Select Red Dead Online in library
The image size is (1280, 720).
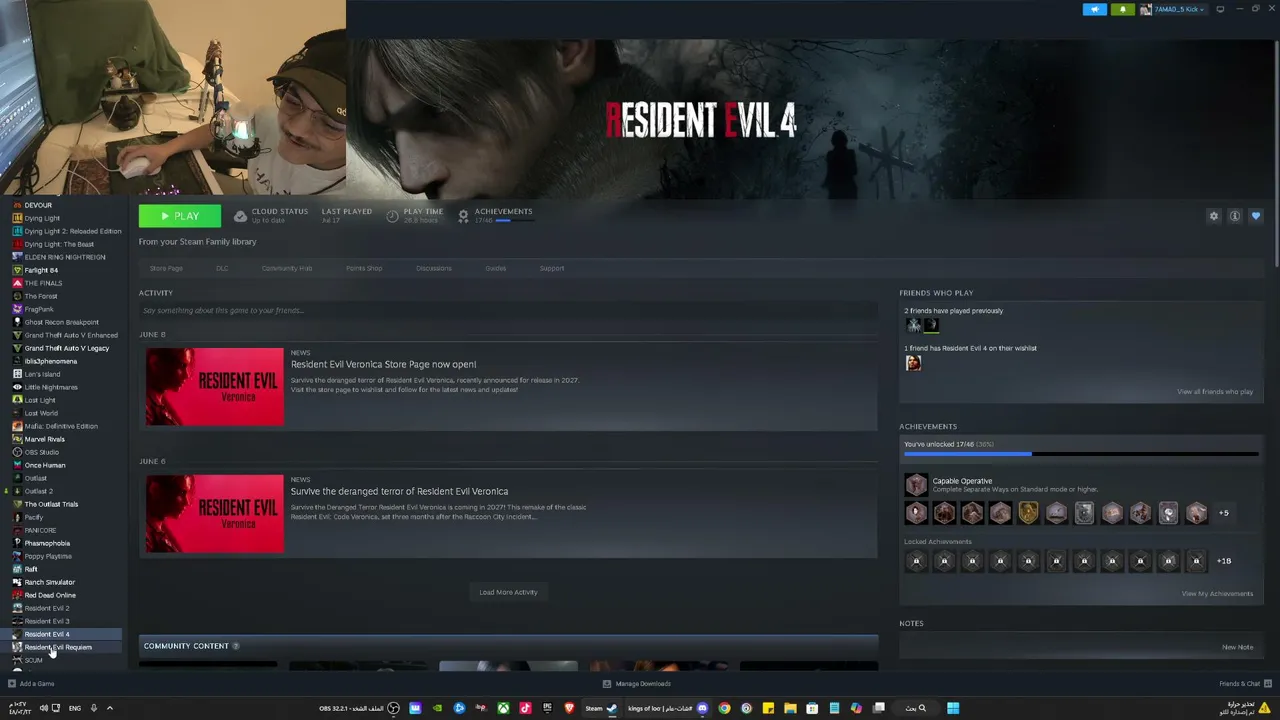coord(50,595)
